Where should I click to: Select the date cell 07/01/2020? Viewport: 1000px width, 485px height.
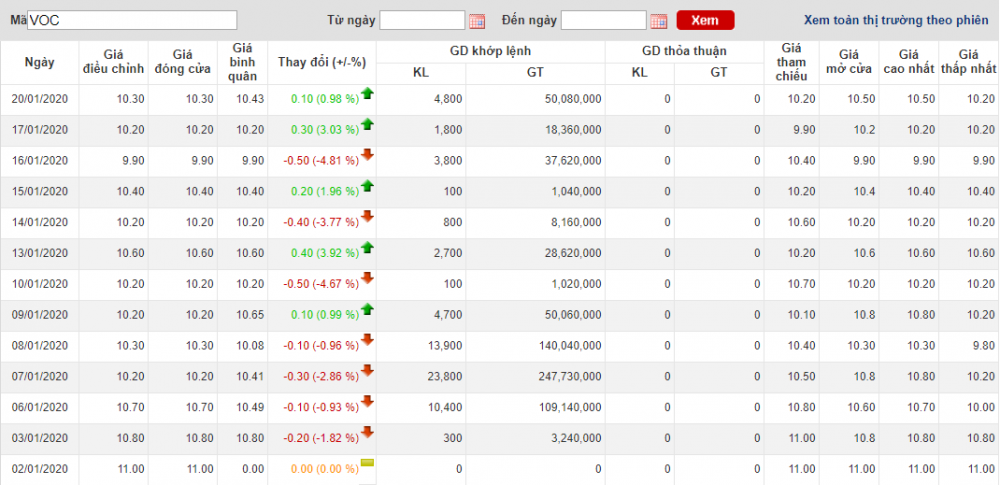point(40,377)
